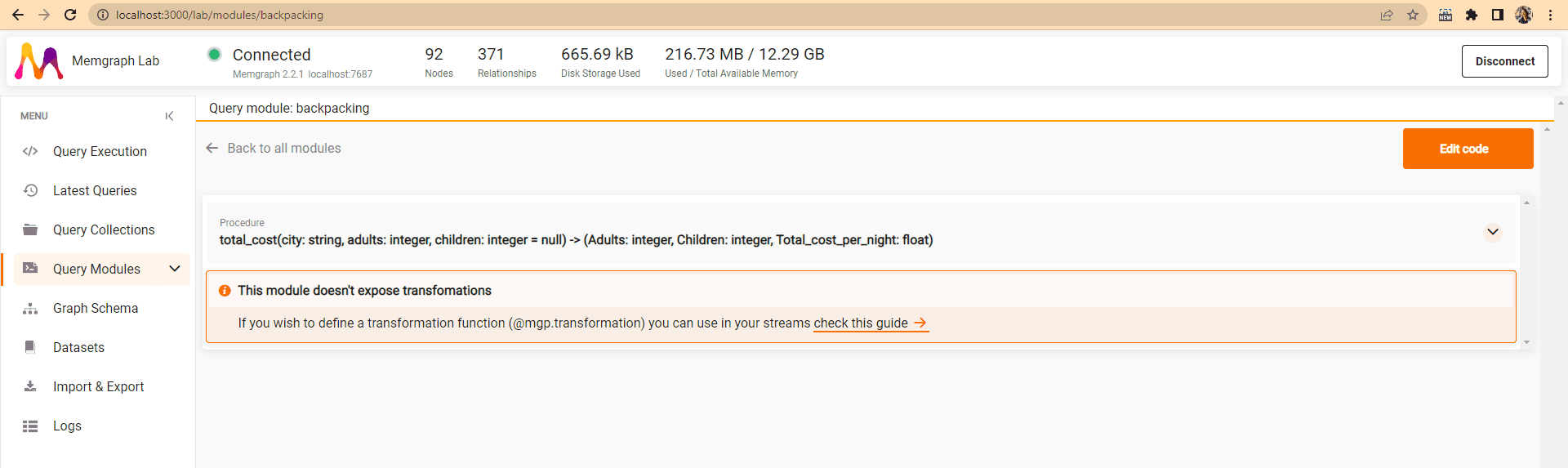The width and height of the screenshot is (1568, 468).
Task: Click the browser address bar URL
Action: (x=219, y=15)
